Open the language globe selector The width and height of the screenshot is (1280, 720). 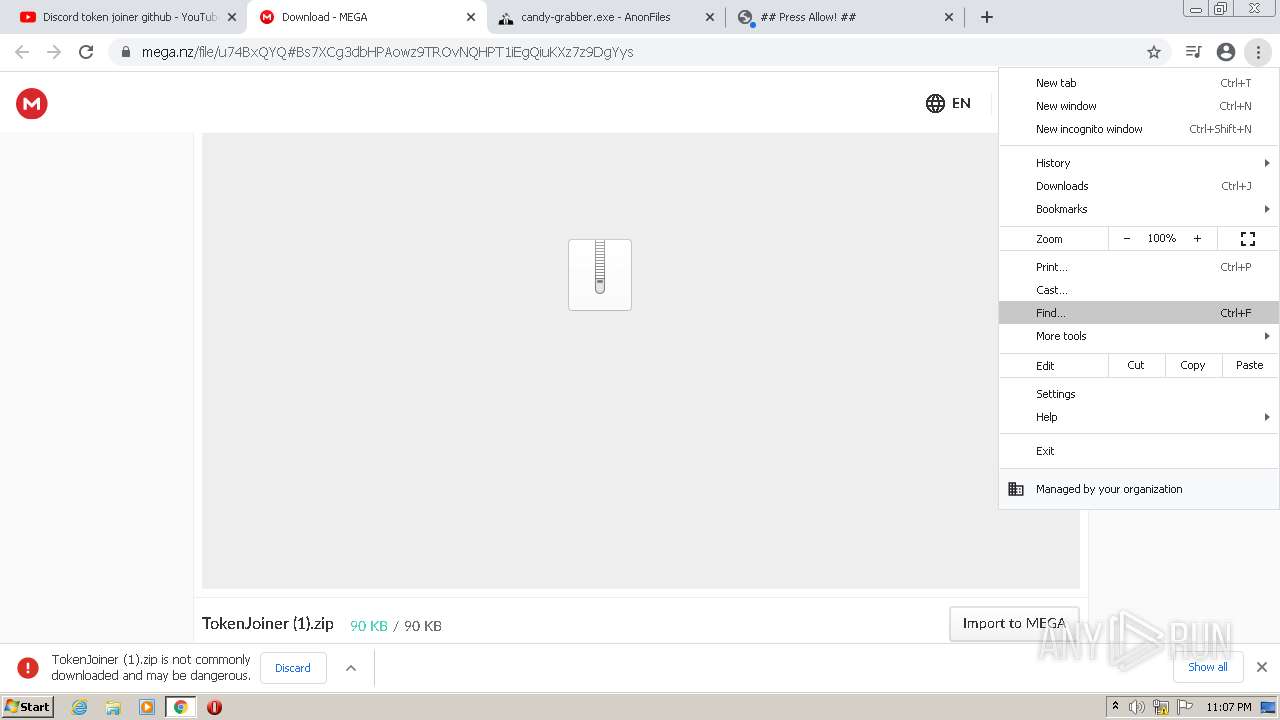tap(935, 103)
